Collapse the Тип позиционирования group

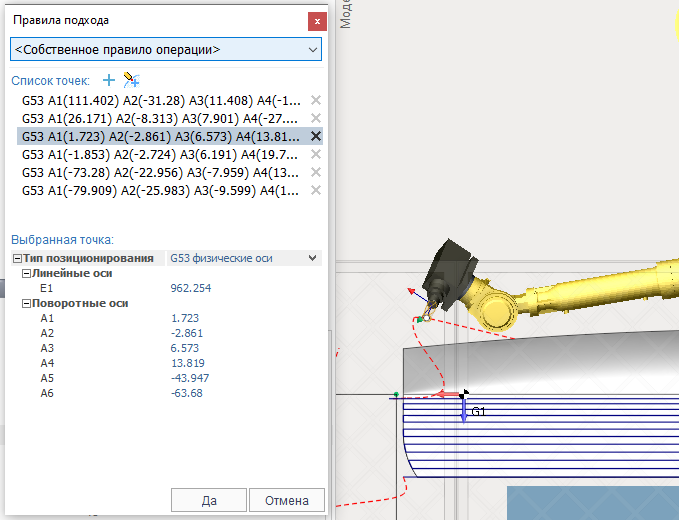click(17, 258)
